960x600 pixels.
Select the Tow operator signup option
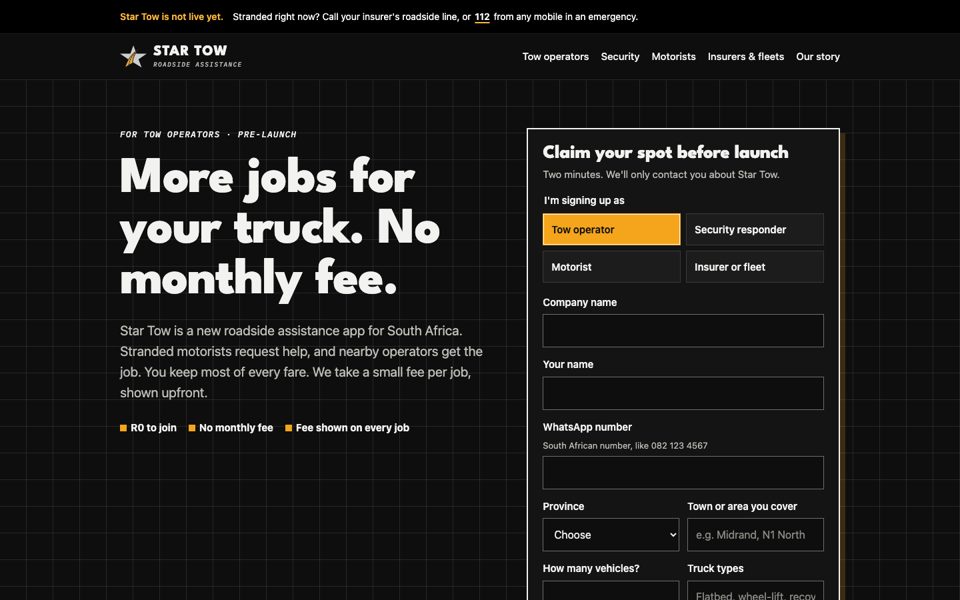[x=611, y=230]
